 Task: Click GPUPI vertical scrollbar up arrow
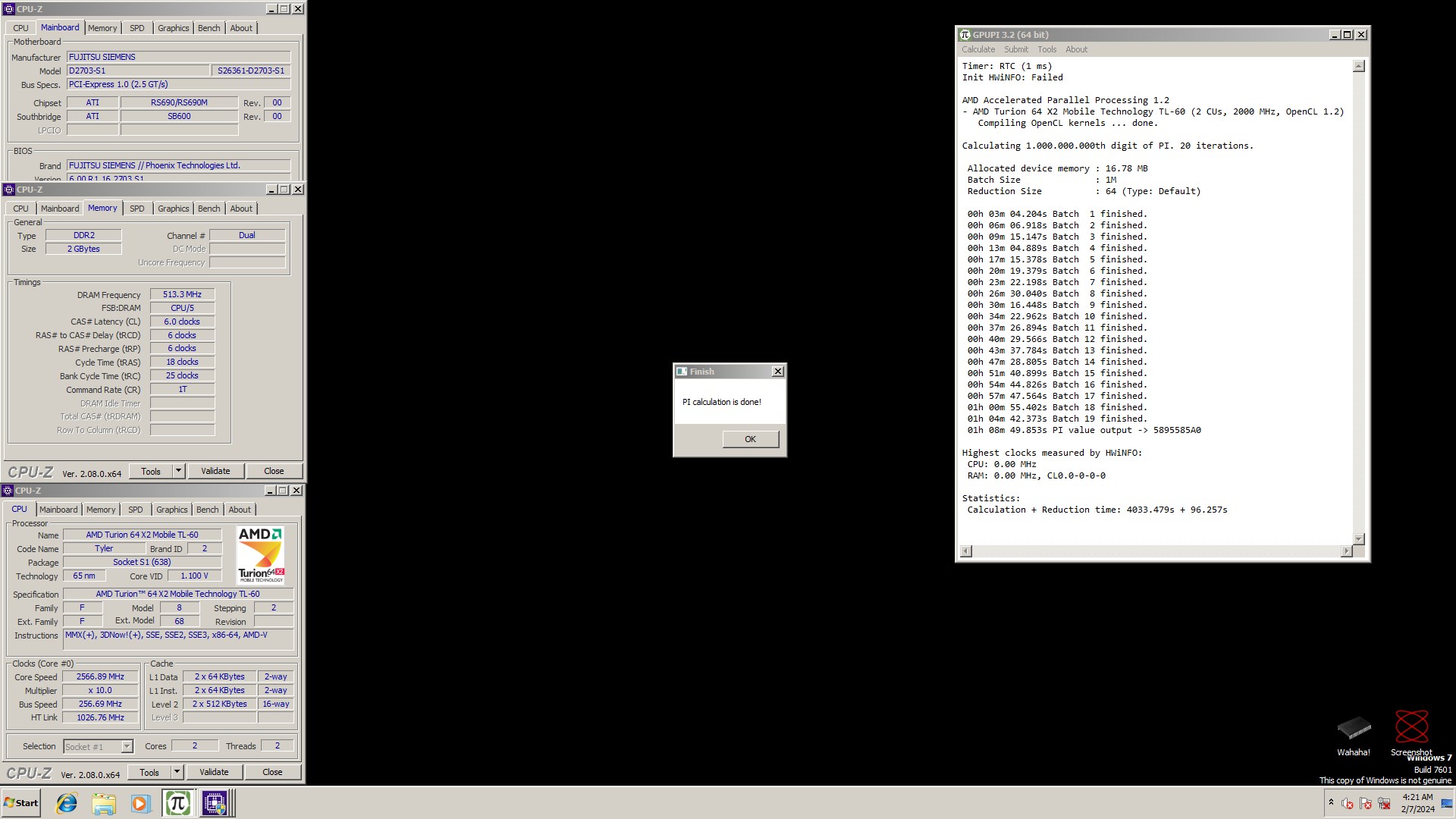1358,66
